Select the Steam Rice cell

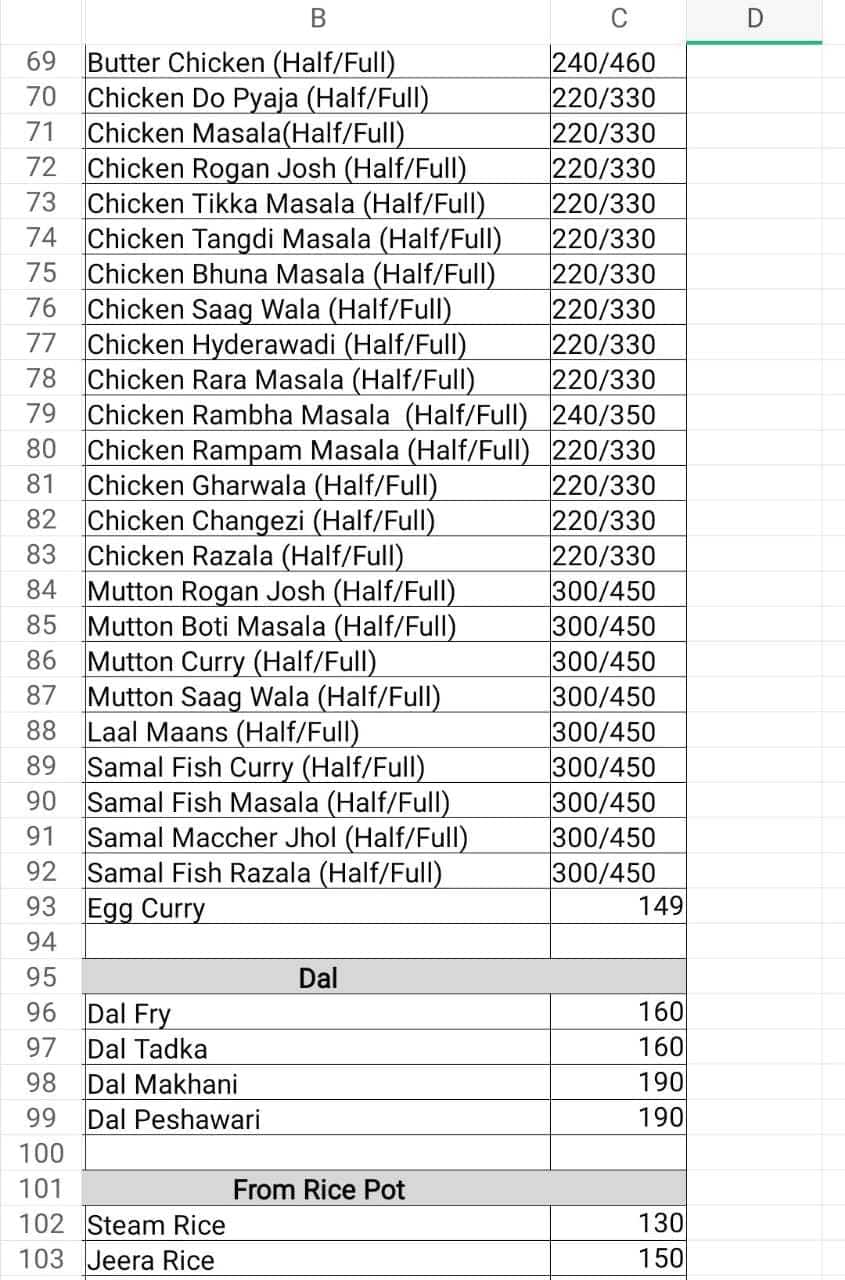[x=316, y=1224]
